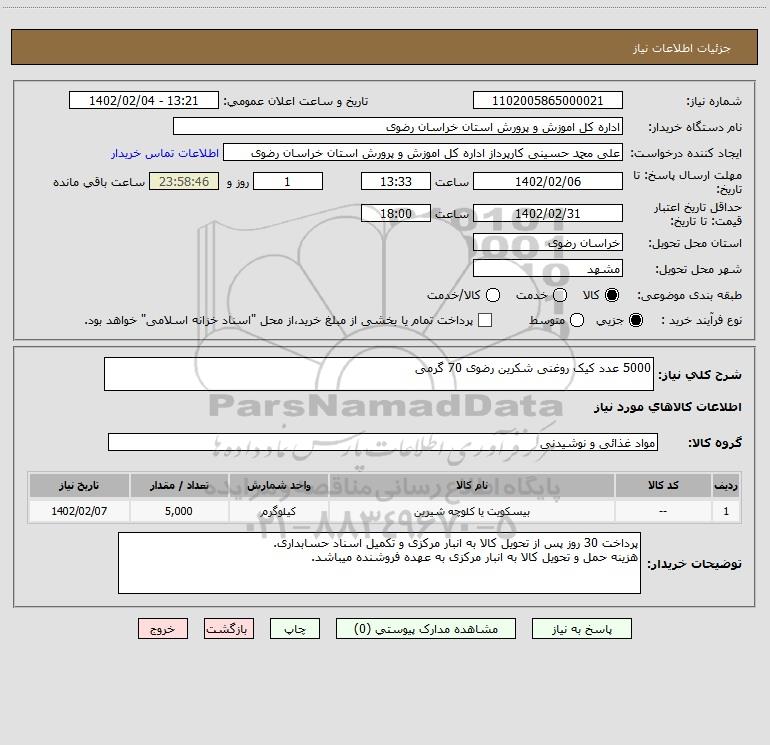
Task: Click the کد کالا column header
Action: coord(663,485)
